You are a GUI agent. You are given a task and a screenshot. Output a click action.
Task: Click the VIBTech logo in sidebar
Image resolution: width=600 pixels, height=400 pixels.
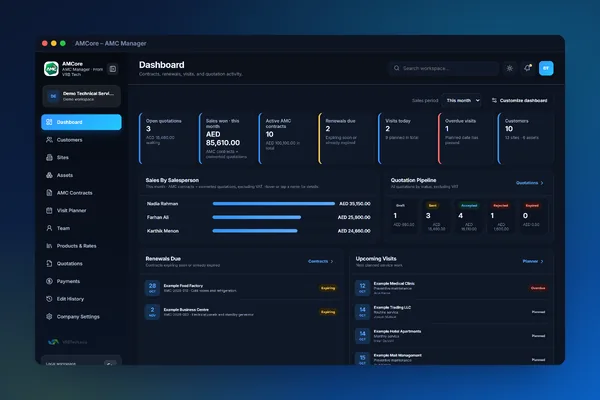67,342
